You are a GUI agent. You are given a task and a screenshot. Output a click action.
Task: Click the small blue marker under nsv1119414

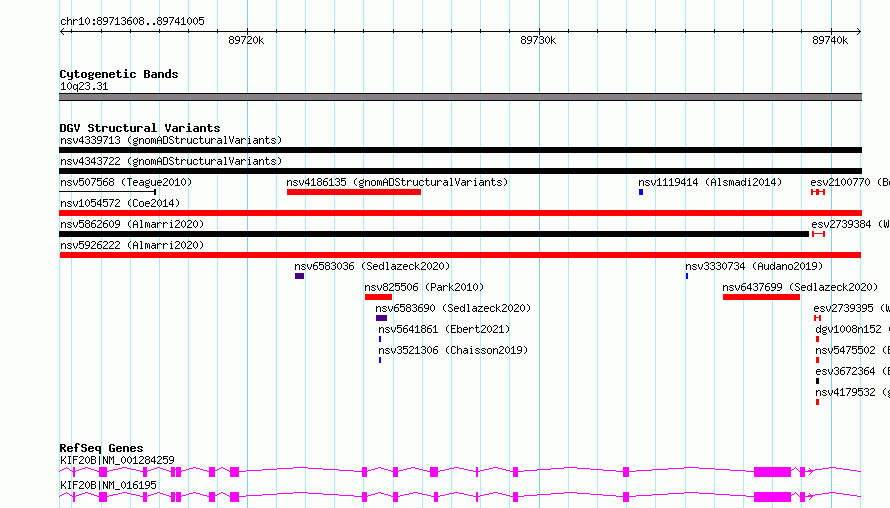[x=641, y=192]
